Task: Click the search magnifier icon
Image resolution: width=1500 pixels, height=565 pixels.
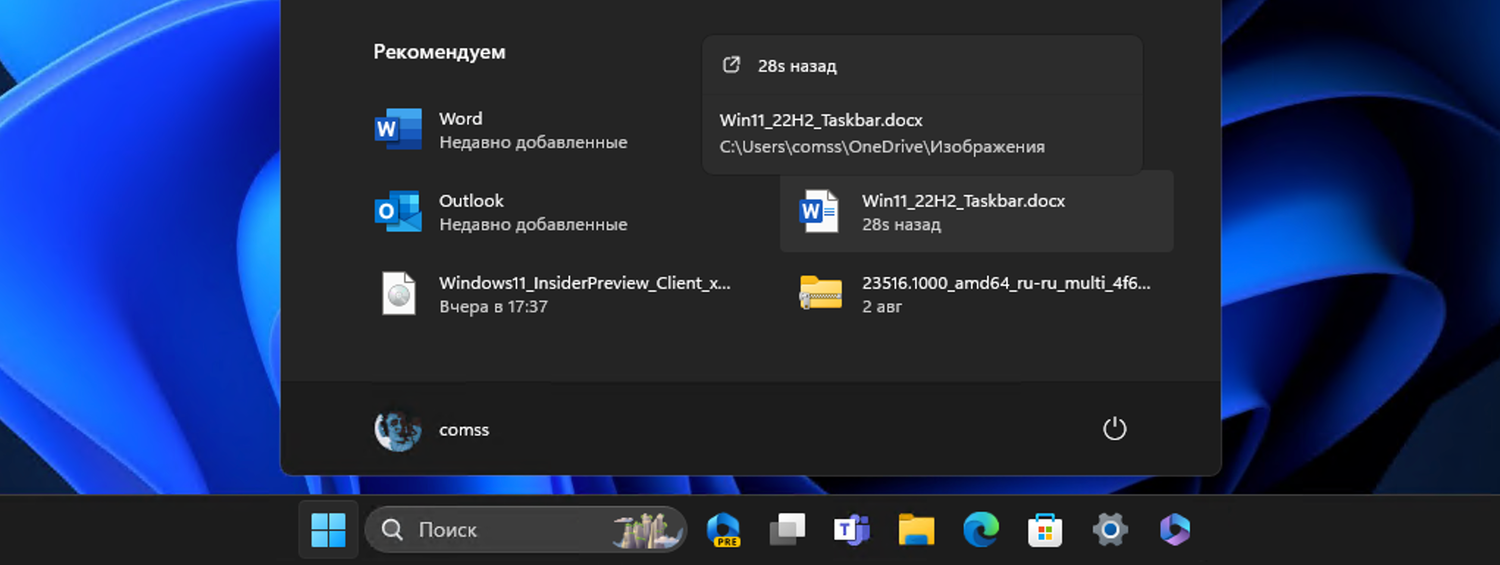Action: tap(393, 530)
